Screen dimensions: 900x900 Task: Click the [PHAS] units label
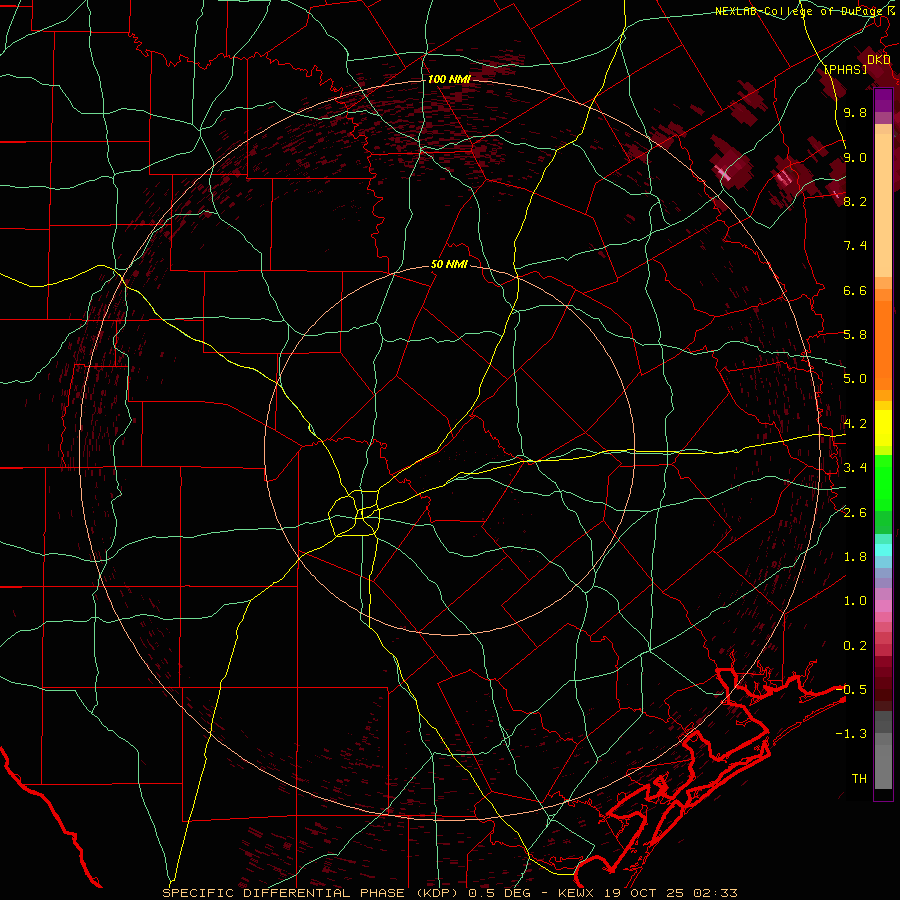tap(845, 69)
